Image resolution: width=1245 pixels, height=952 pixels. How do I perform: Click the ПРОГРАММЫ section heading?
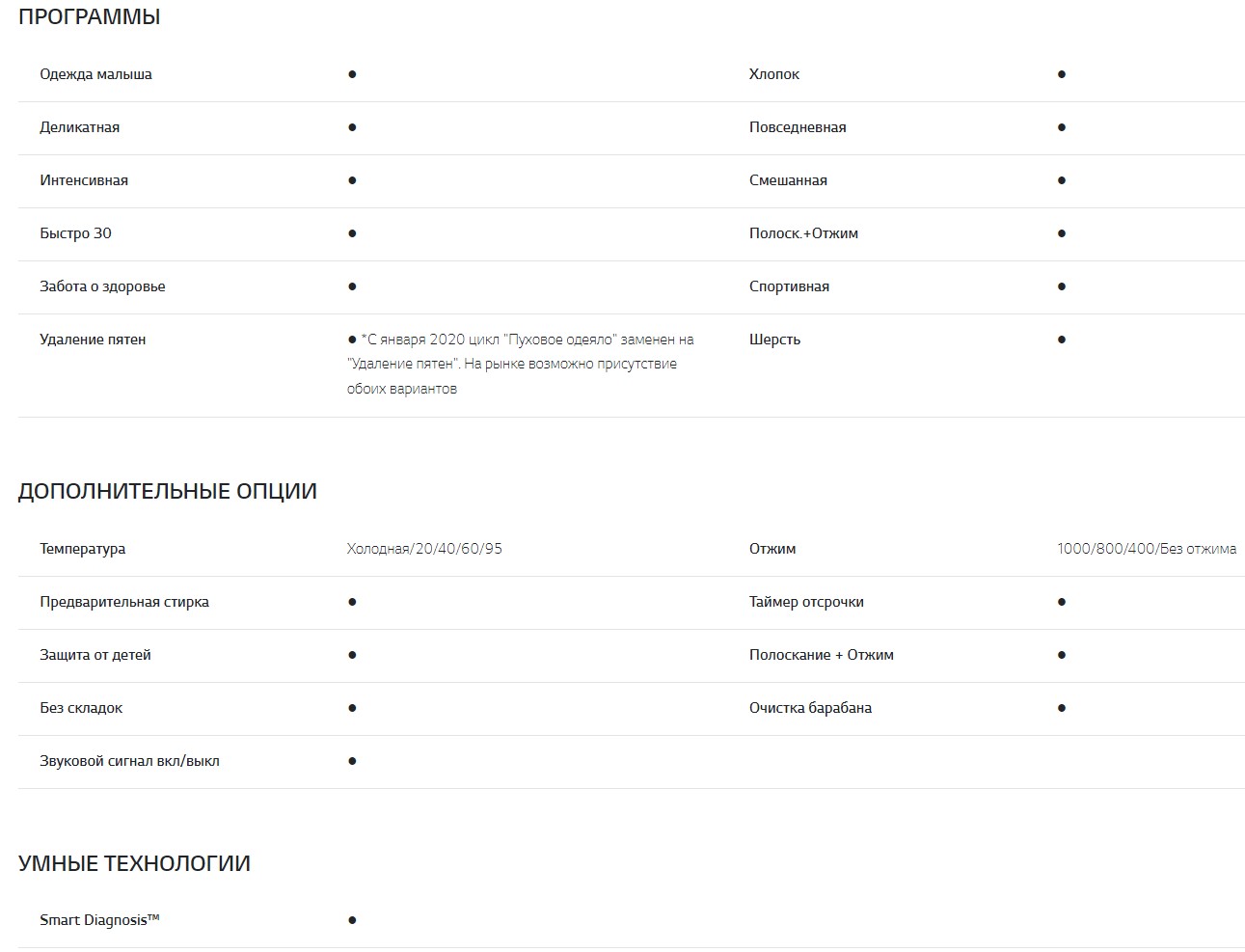pos(89,17)
